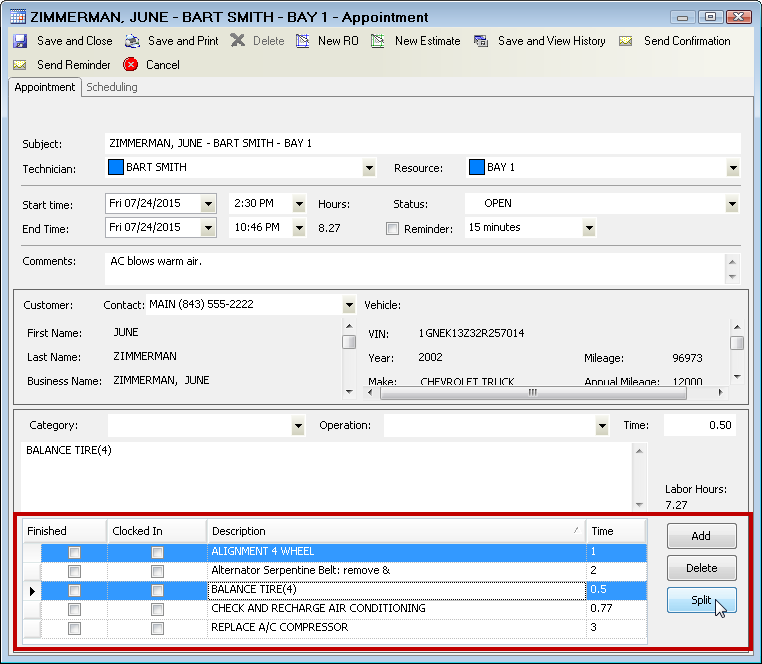Click the Add button
This screenshot has height=664, width=762.
[701, 536]
